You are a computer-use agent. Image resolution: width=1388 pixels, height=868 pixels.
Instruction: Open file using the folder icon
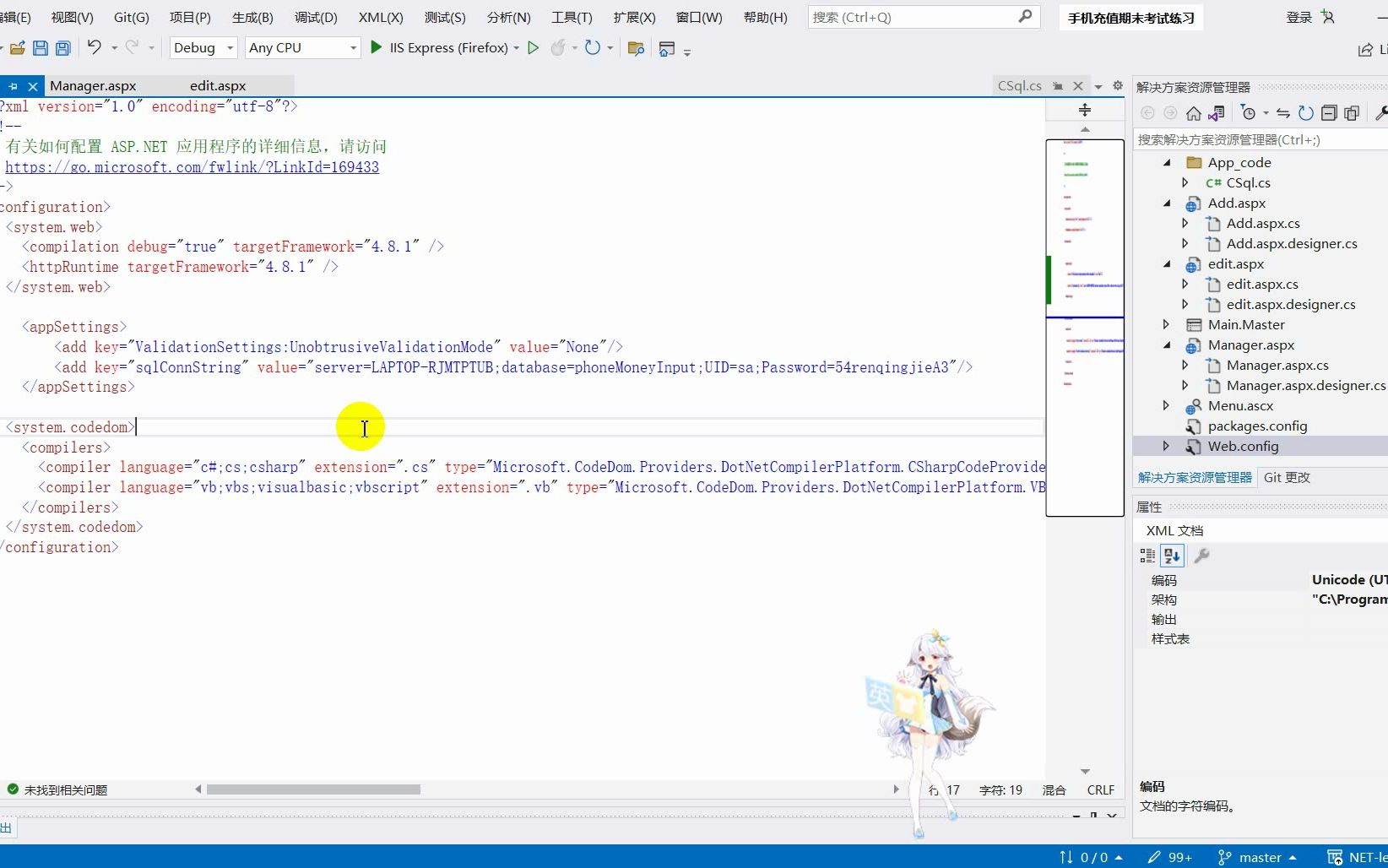point(17,48)
